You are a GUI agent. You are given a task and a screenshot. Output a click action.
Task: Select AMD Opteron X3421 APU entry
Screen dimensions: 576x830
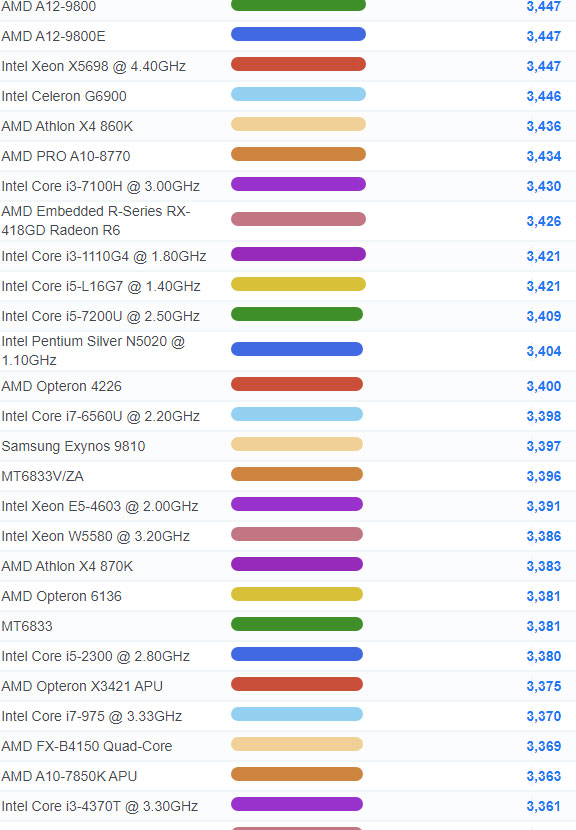82,687
